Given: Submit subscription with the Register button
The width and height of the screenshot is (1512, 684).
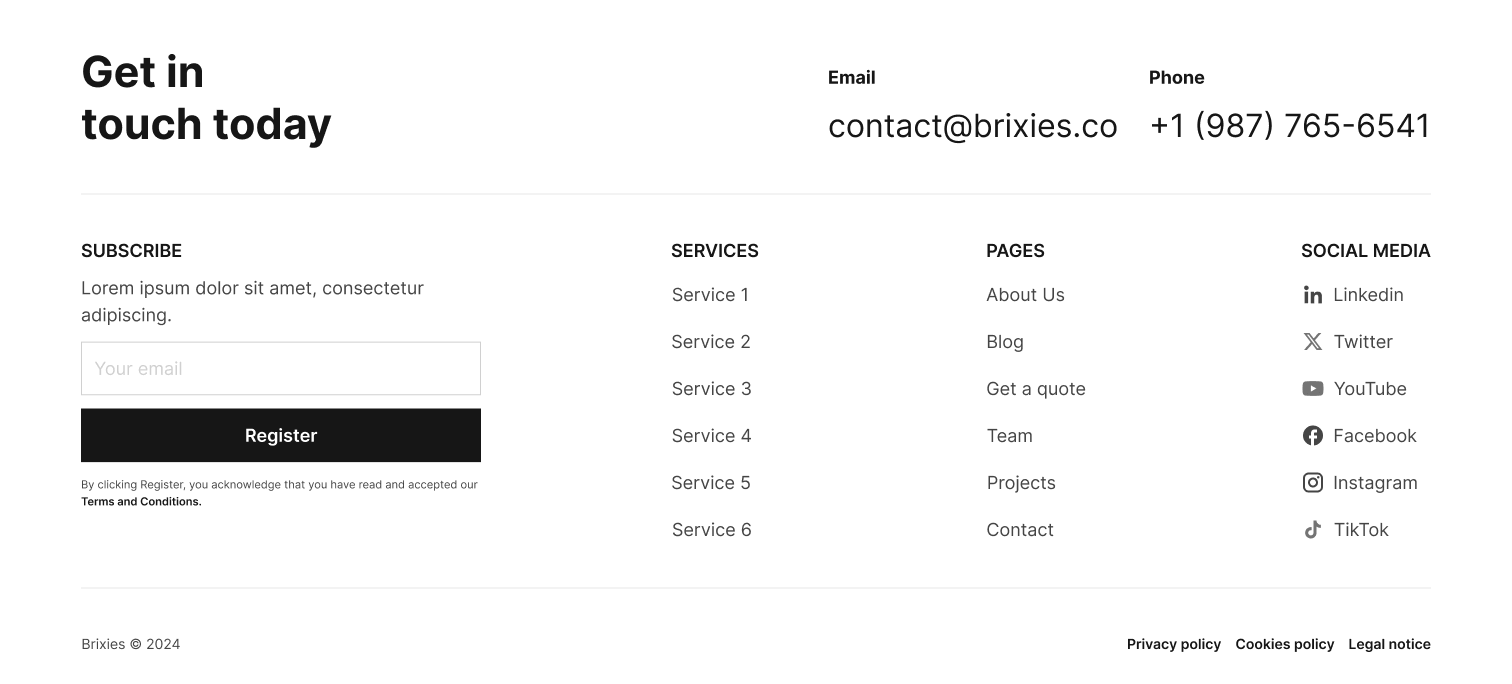Looking at the screenshot, I should pos(281,436).
